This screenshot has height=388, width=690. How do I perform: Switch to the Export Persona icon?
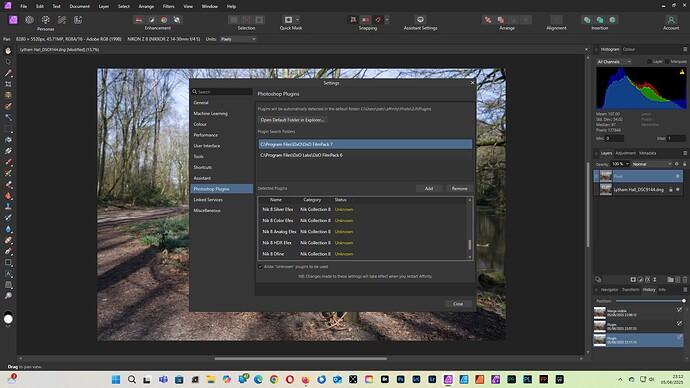78,20
